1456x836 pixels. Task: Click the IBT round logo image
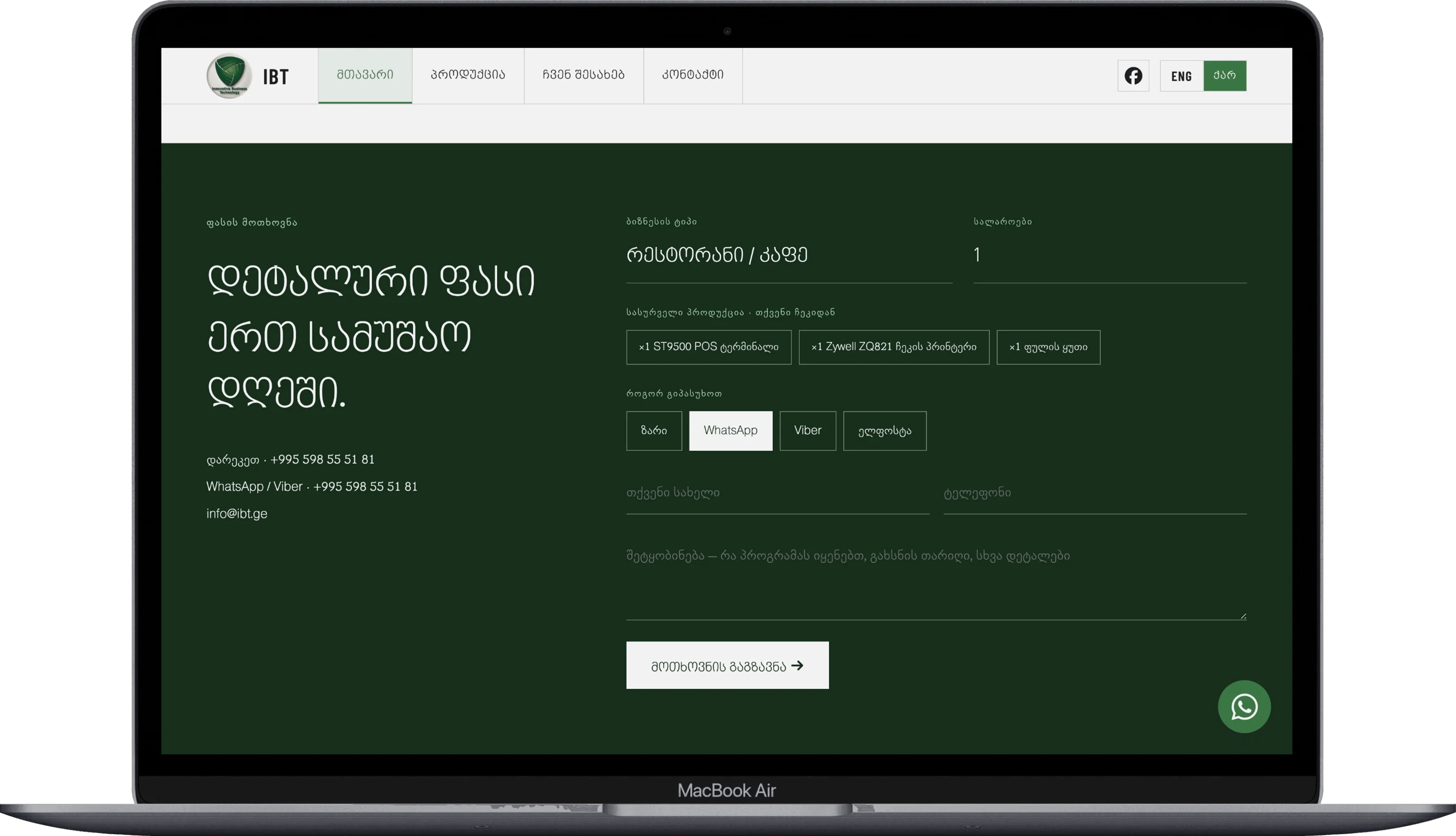click(x=229, y=76)
